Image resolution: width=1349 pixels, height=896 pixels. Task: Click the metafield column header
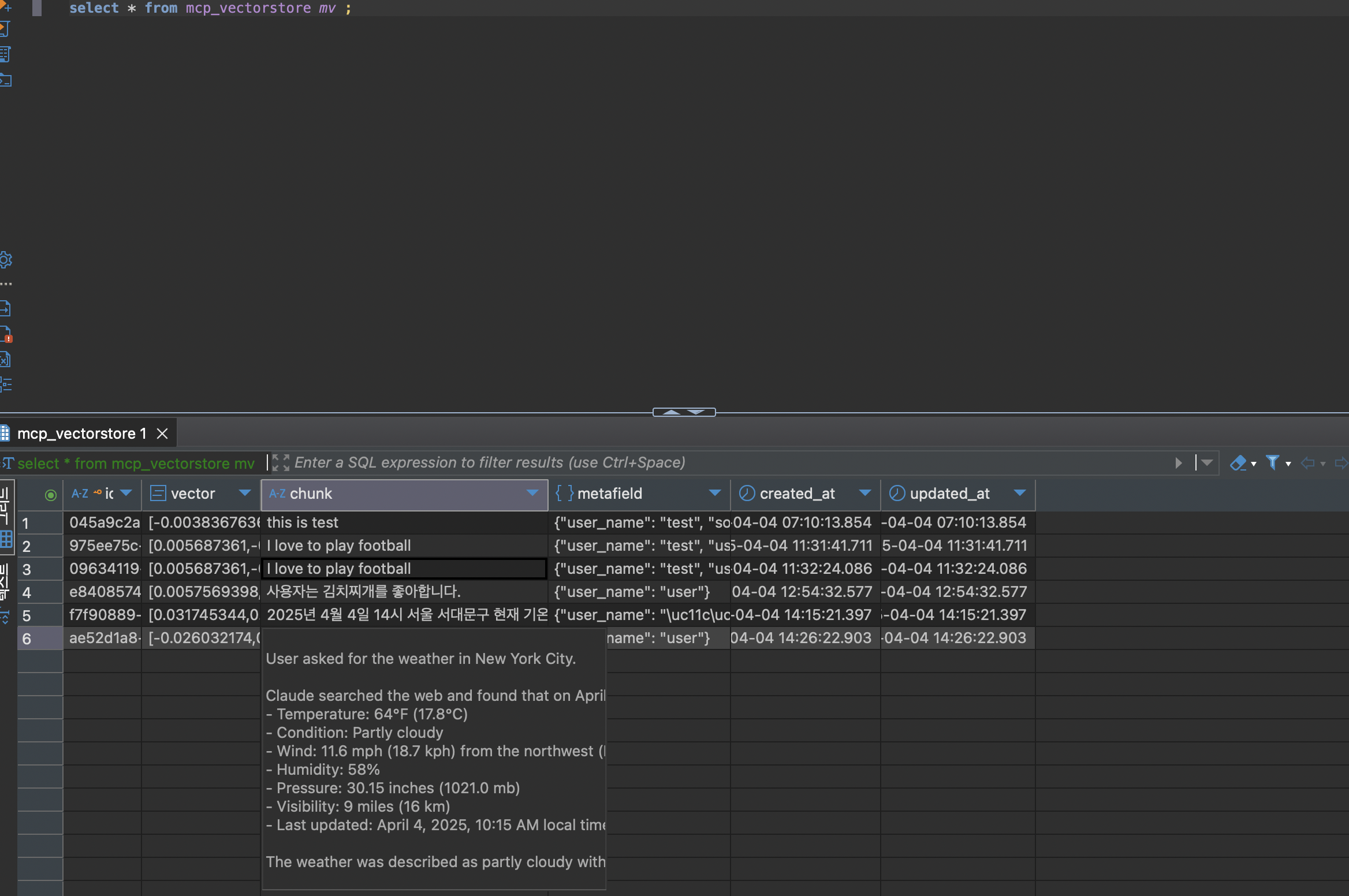[x=639, y=494]
